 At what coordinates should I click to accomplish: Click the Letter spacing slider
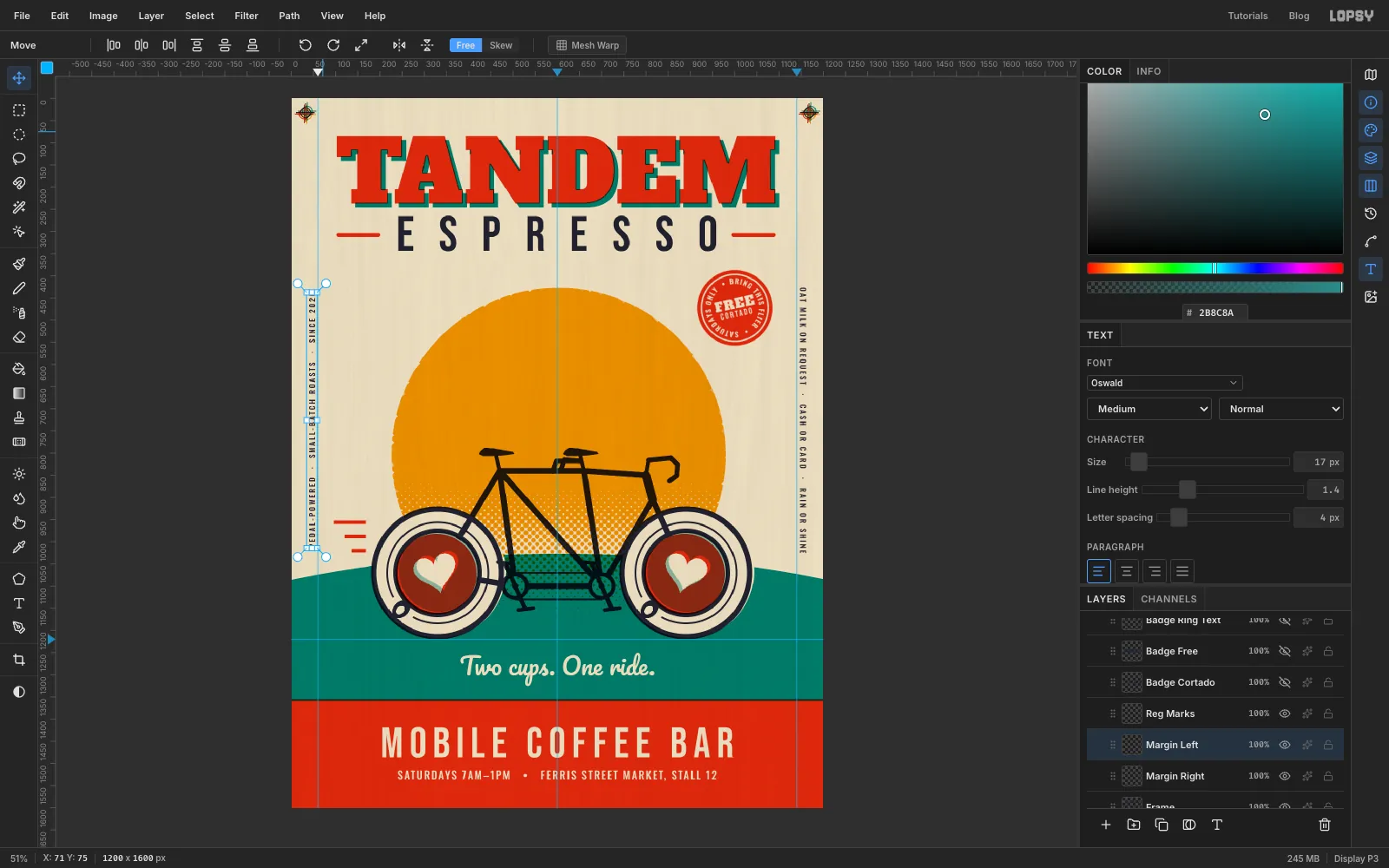point(1222,517)
